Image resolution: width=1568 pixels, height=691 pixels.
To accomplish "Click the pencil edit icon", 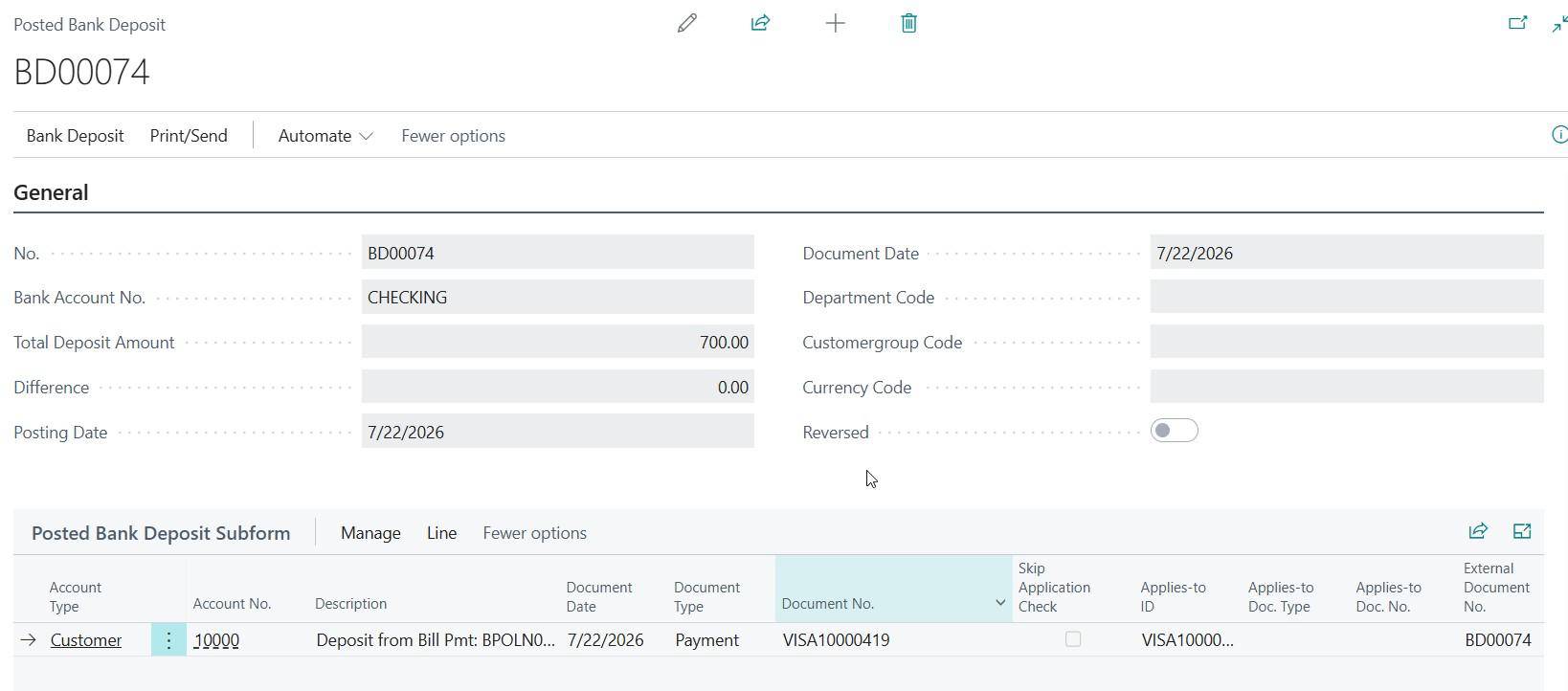I will (687, 23).
